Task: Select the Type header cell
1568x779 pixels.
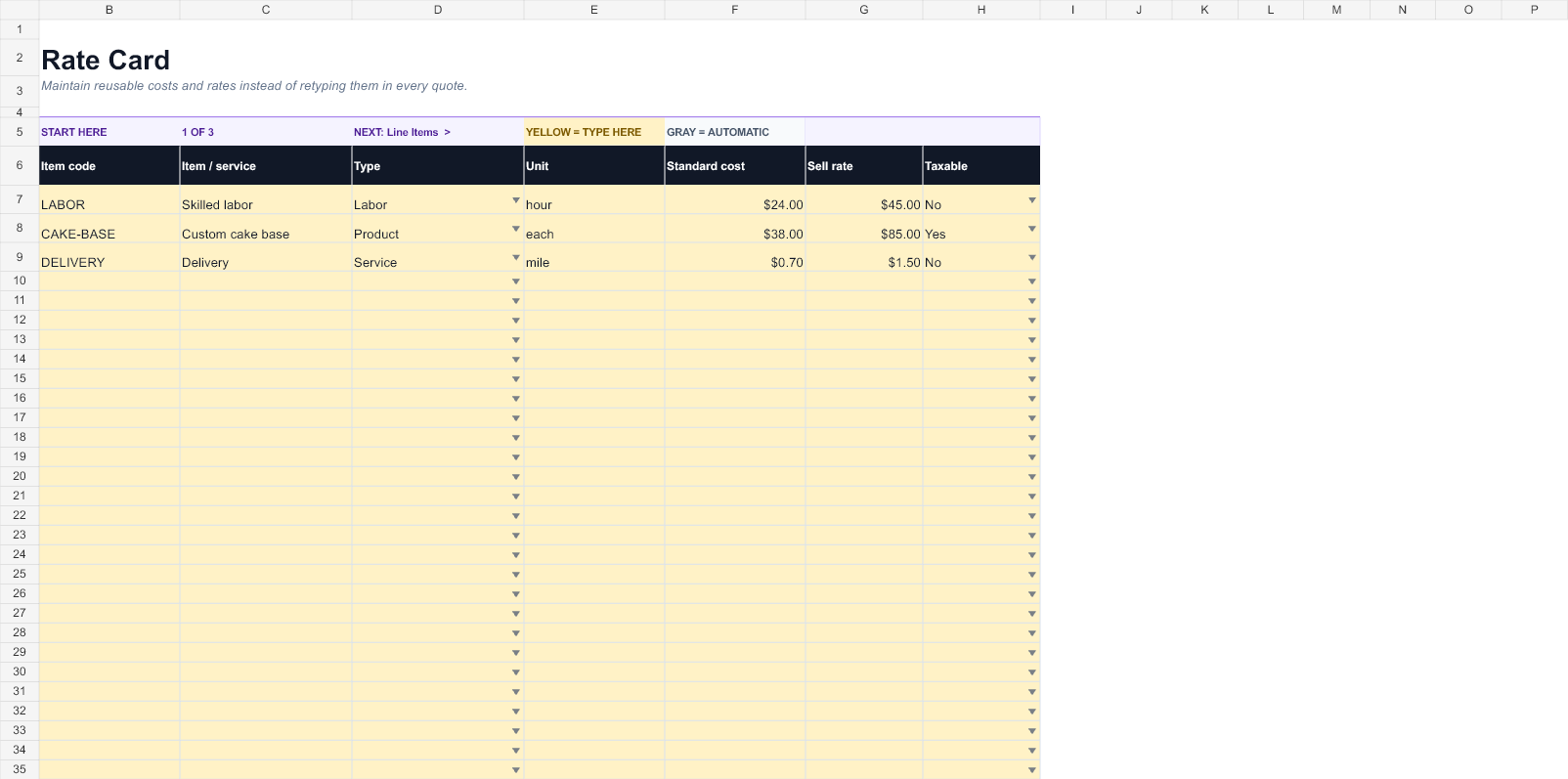Action: (x=438, y=165)
